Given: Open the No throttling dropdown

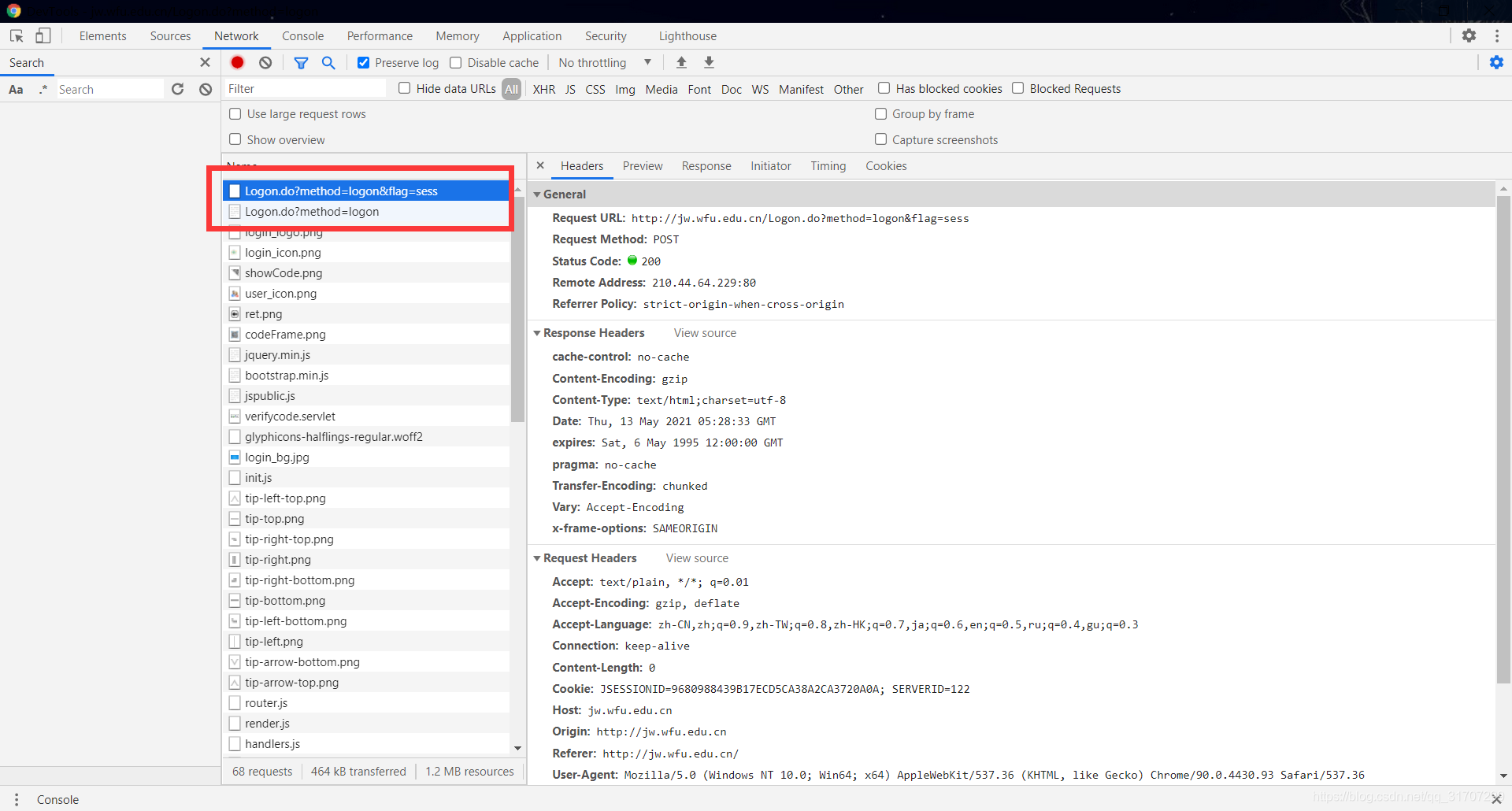Looking at the screenshot, I should [605, 62].
